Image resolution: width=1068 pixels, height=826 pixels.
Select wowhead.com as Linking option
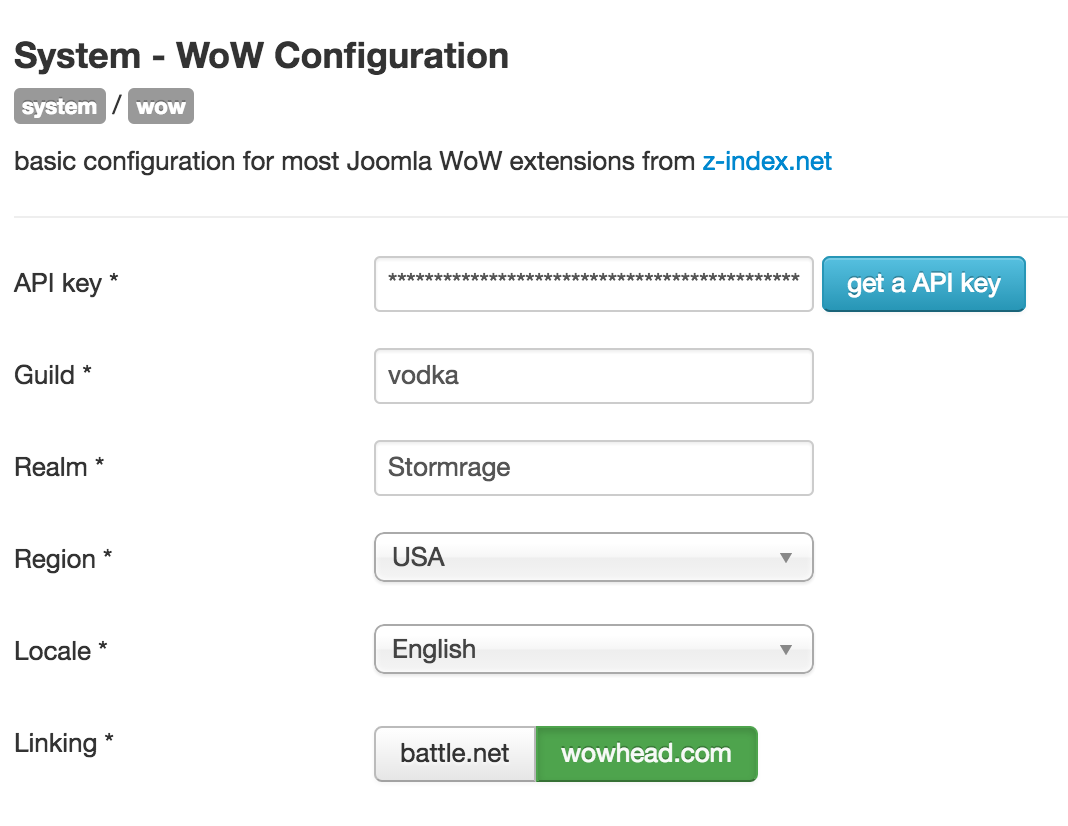tap(646, 754)
